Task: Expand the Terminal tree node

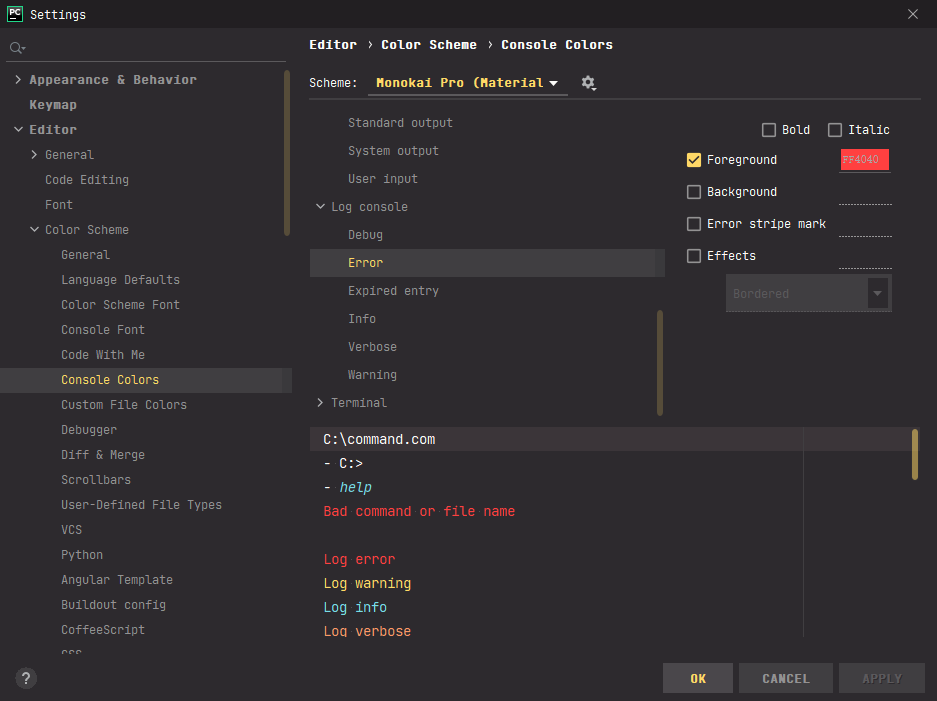Action: pyautogui.click(x=320, y=403)
